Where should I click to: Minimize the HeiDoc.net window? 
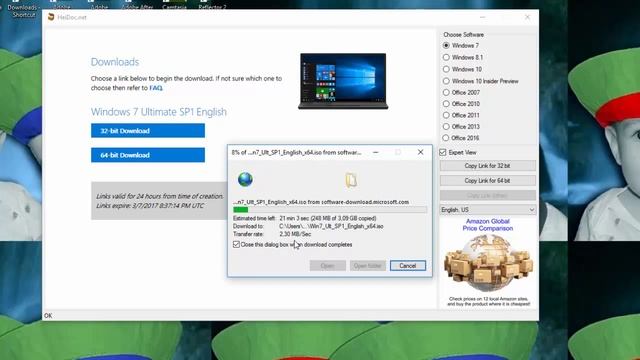482,17
